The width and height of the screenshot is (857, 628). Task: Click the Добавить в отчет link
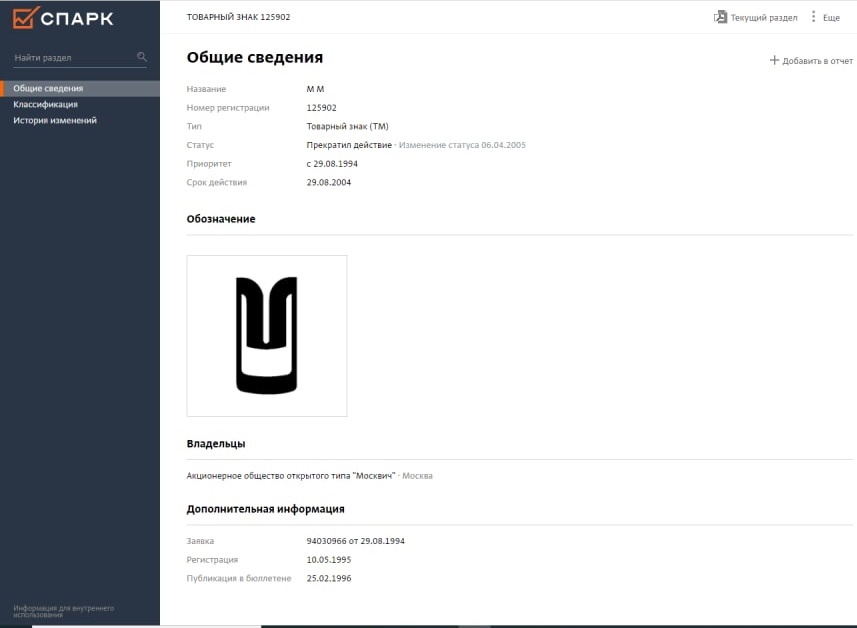817,61
